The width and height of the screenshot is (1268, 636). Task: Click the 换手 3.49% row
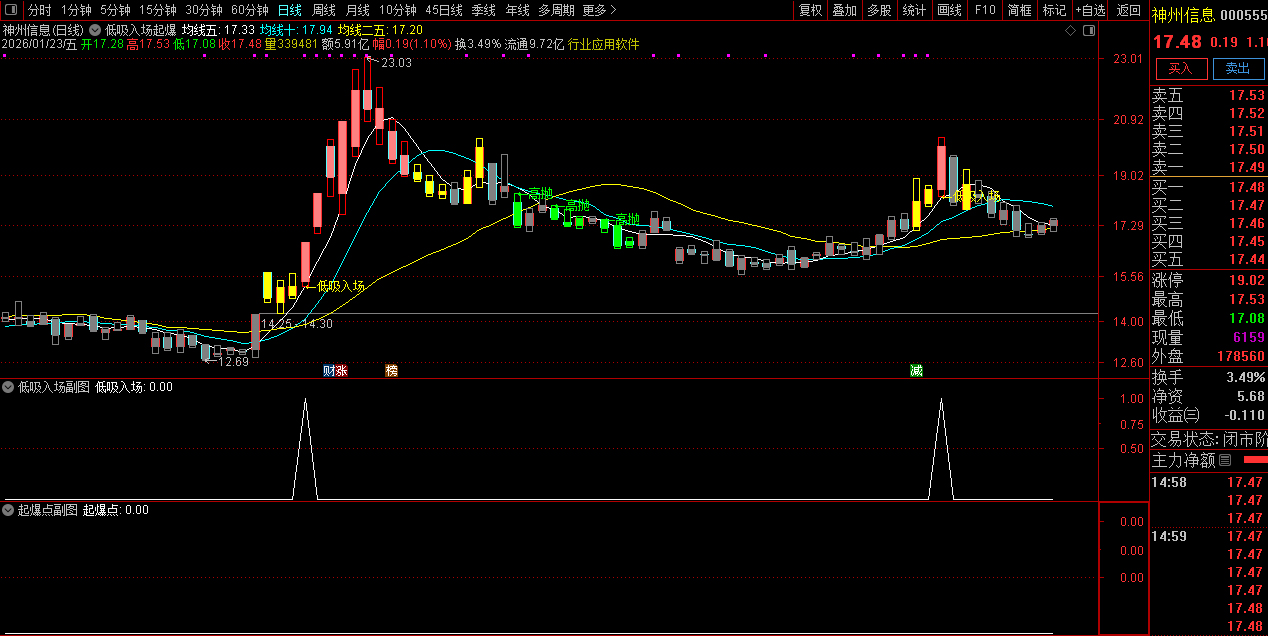click(x=1209, y=378)
